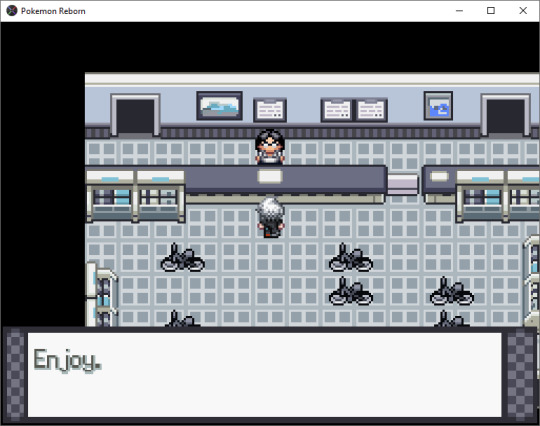Minimize the Pokemon Reborn window

coord(459,11)
